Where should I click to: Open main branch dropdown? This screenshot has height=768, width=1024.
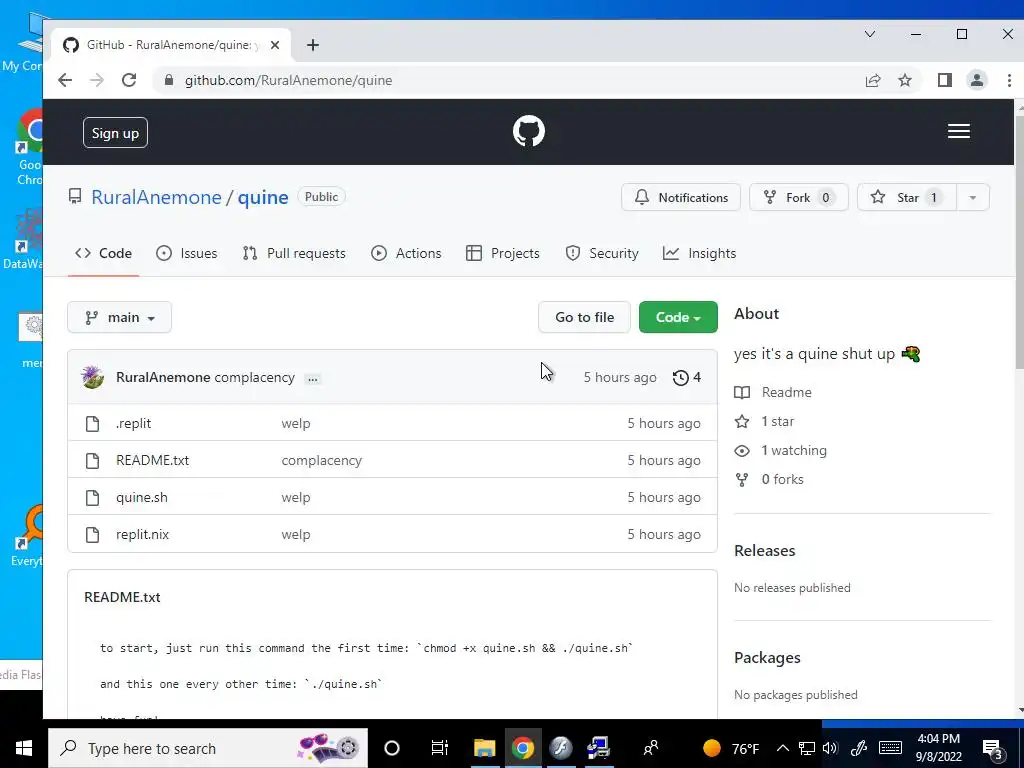click(x=120, y=317)
